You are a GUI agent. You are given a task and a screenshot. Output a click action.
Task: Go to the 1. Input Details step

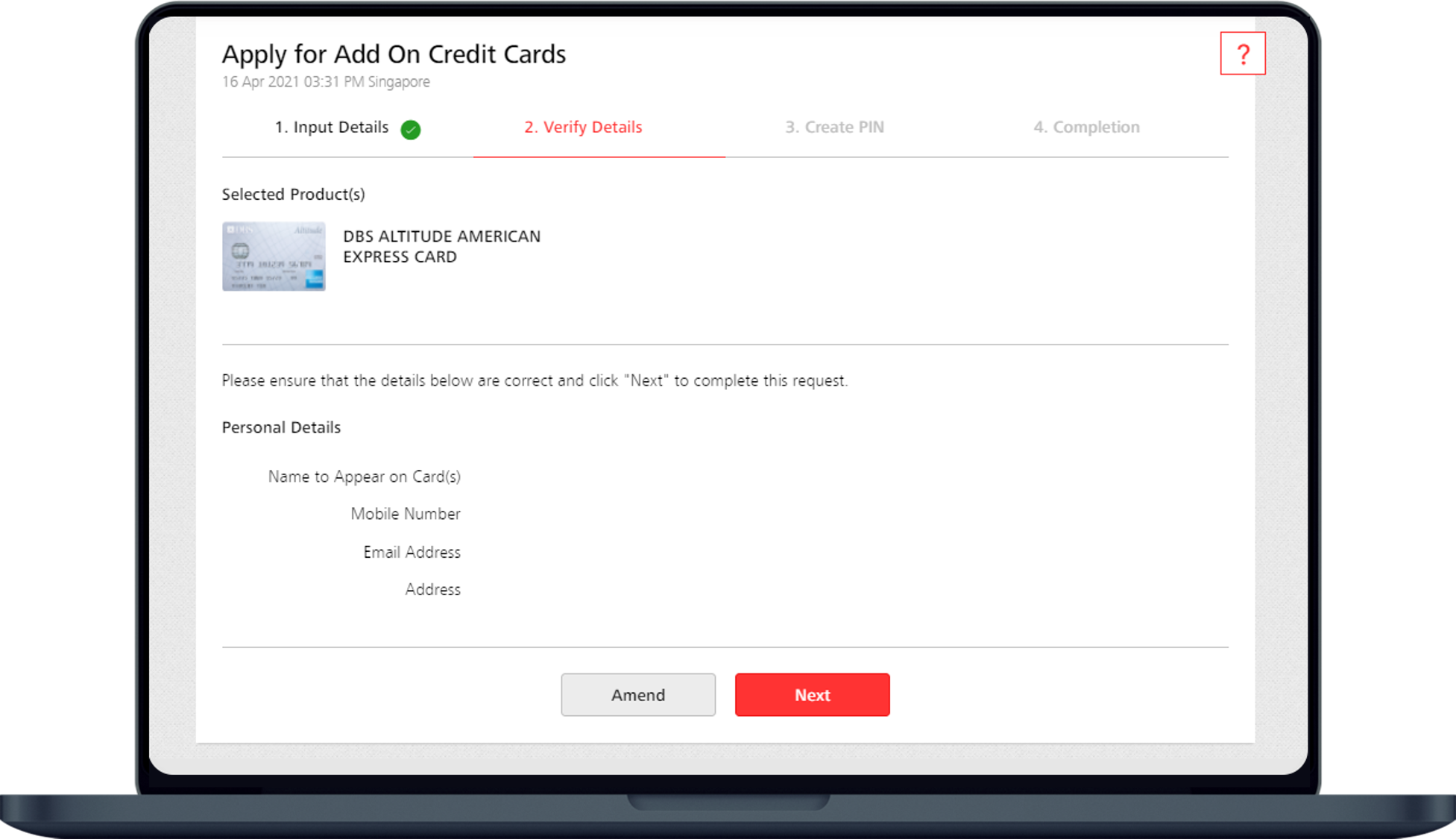point(332,128)
